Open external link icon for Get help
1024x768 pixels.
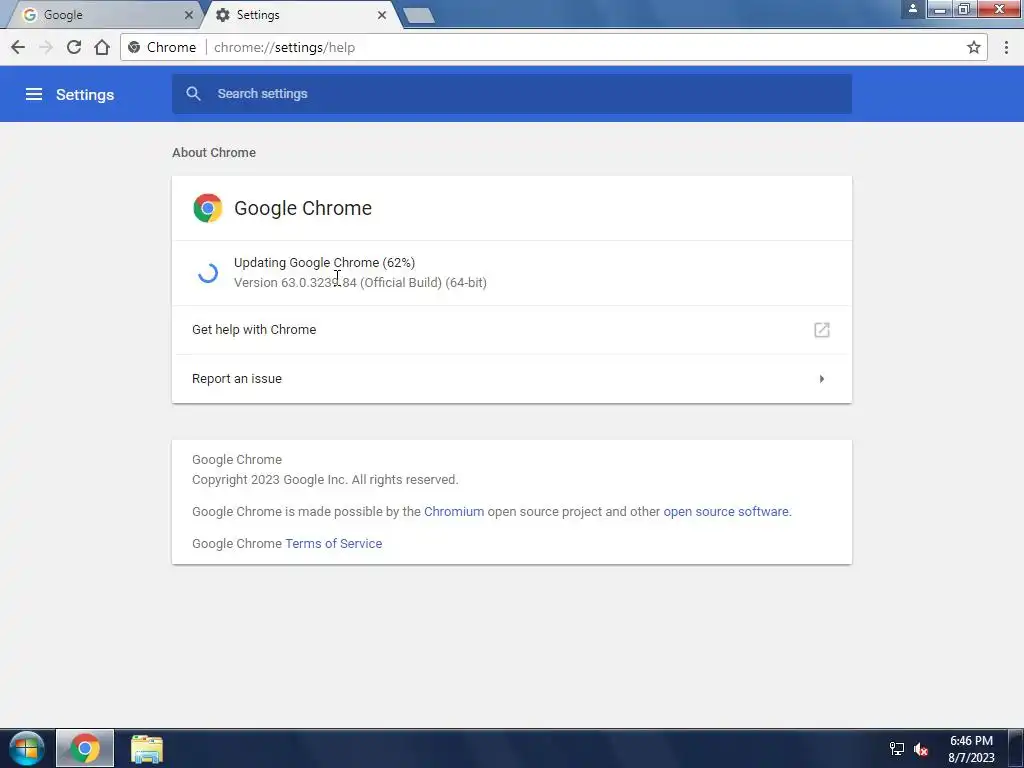click(x=822, y=330)
